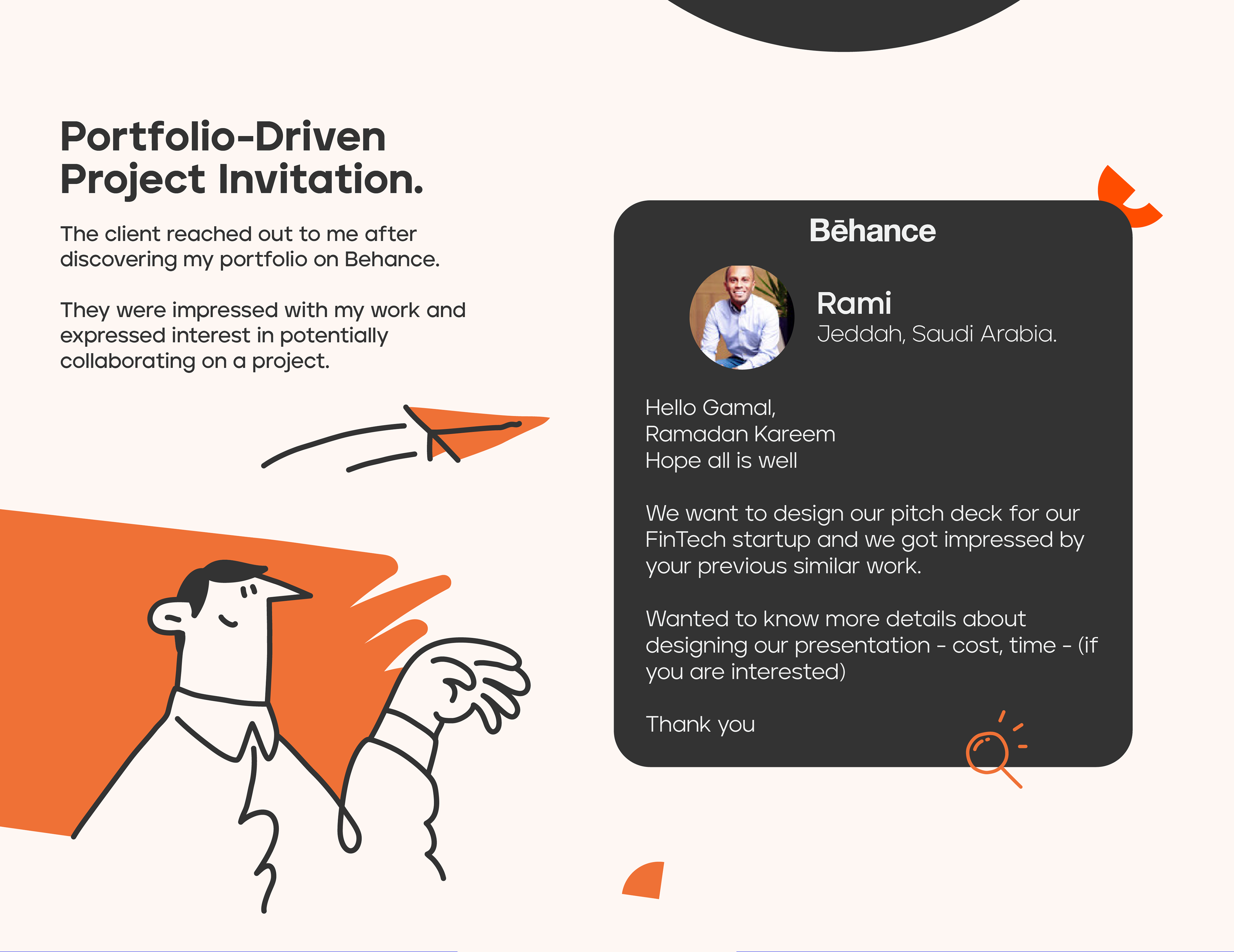Image resolution: width=1234 pixels, height=952 pixels.
Task: Select Rami's circular profile photo
Action: click(x=742, y=318)
